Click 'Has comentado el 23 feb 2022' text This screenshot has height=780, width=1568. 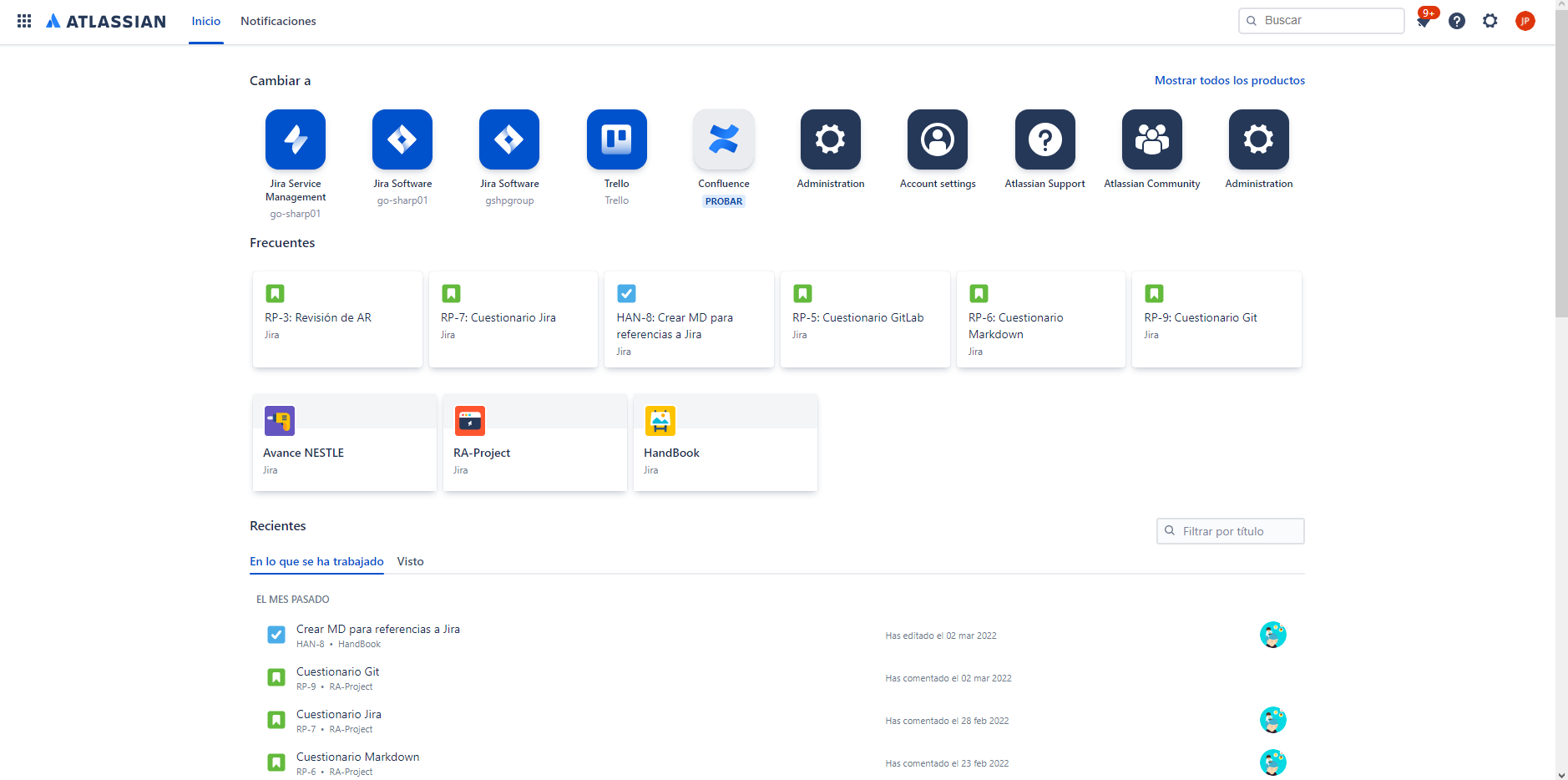[x=947, y=763]
